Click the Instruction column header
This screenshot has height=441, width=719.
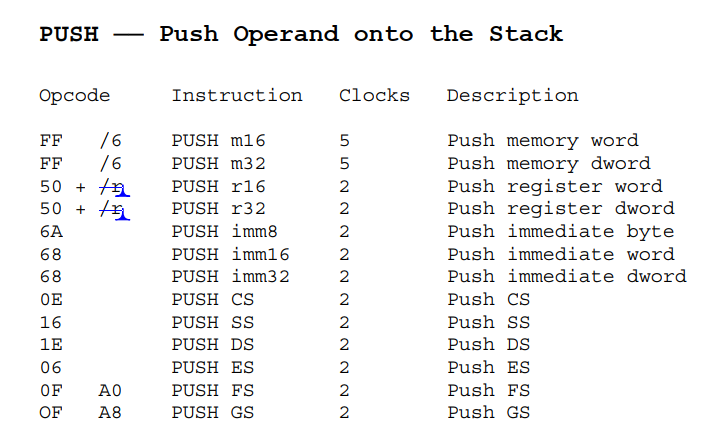pyautogui.click(x=237, y=96)
